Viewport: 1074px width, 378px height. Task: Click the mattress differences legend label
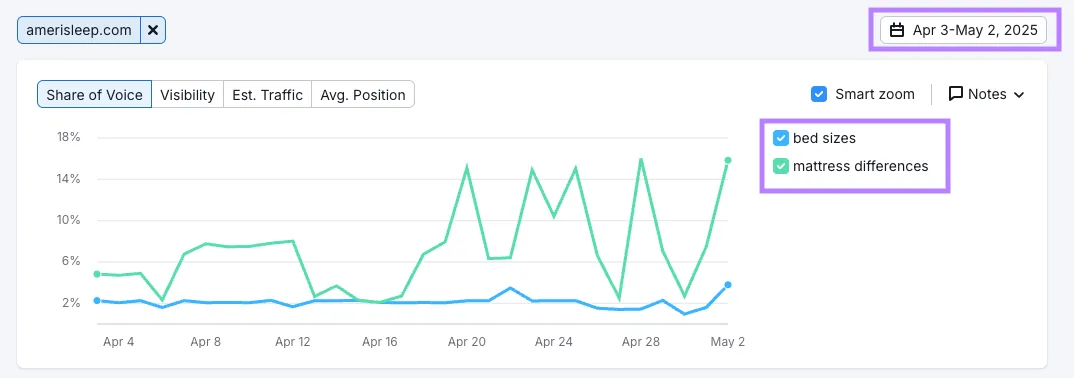[860, 166]
